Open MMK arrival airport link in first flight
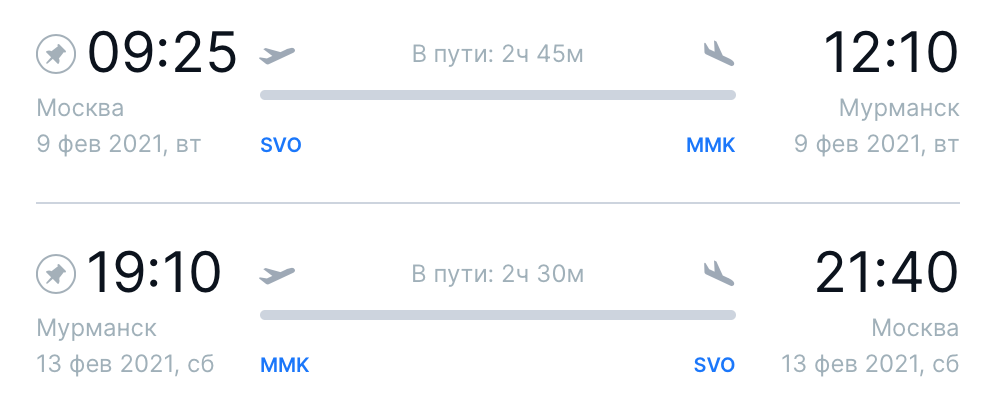The width and height of the screenshot is (994, 416). pyautogui.click(x=711, y=145)
